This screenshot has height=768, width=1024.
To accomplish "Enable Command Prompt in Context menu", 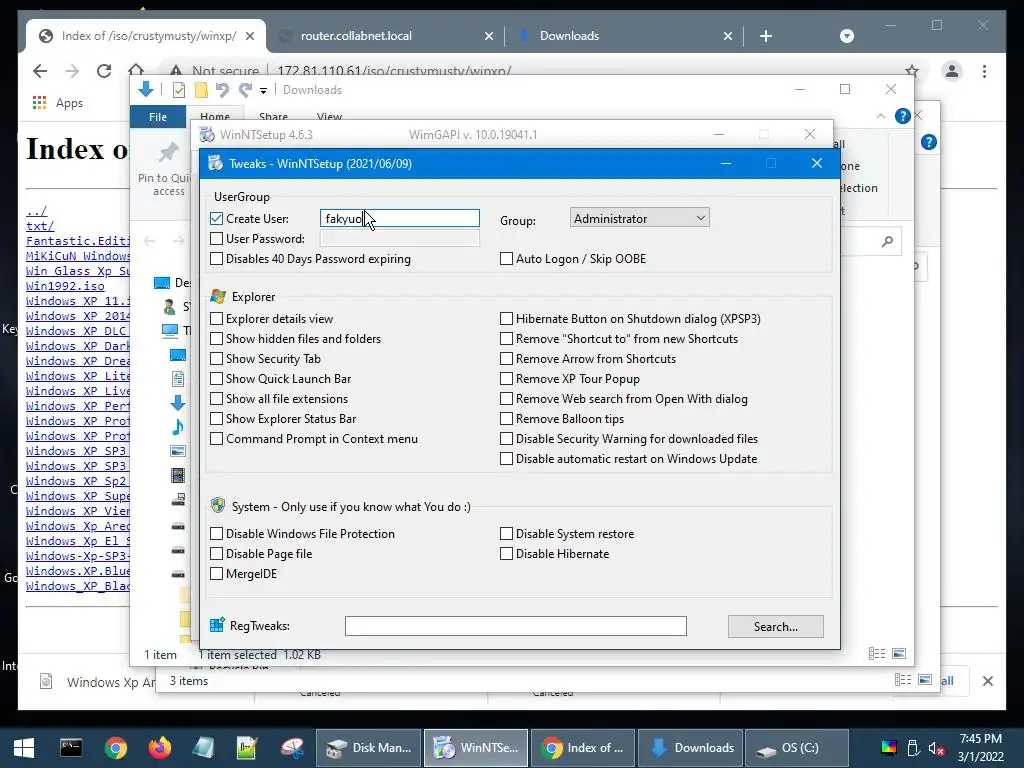I will click(217, 439).
